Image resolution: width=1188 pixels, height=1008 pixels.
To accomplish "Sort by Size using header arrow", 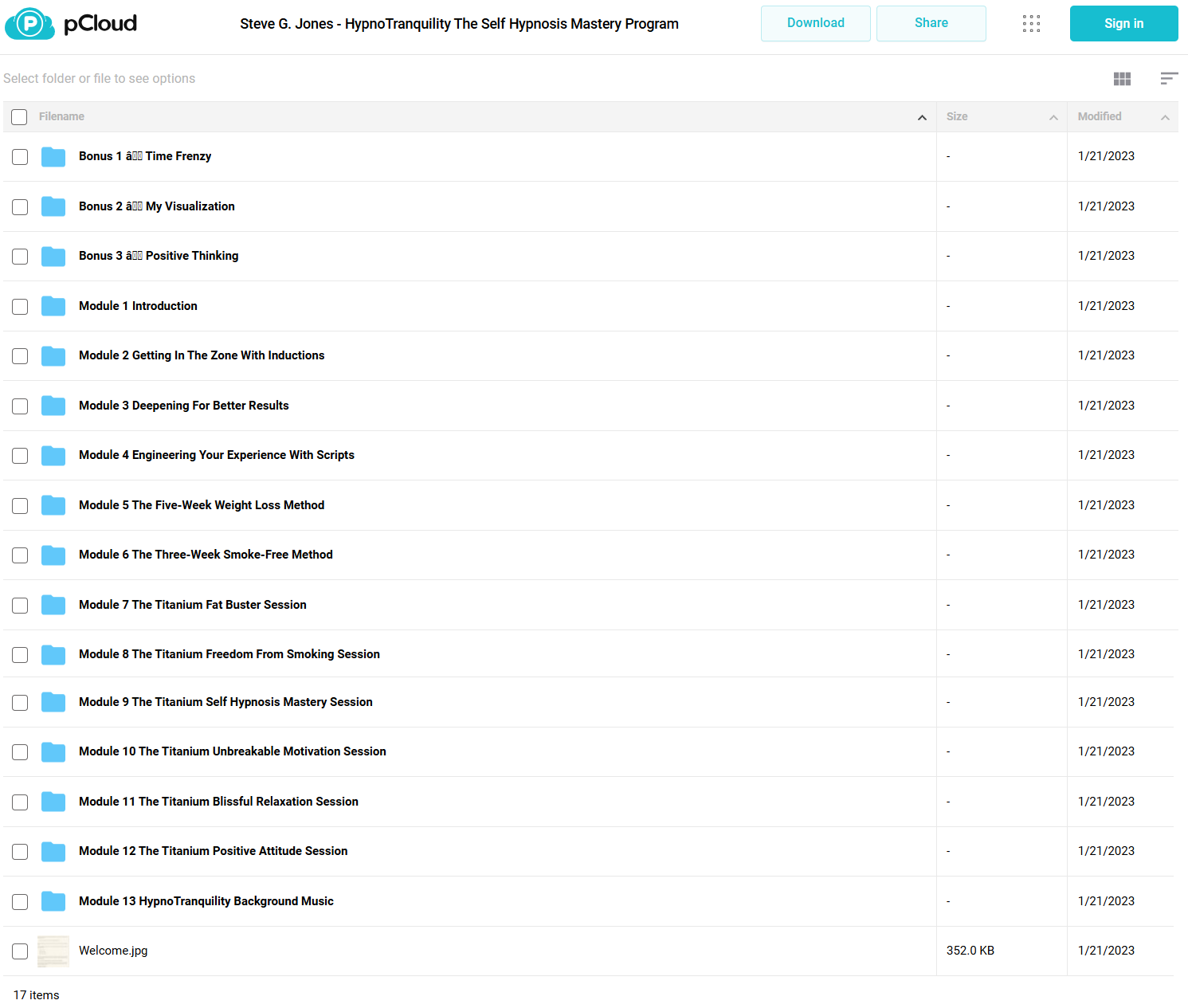I will pos(1053,117).
